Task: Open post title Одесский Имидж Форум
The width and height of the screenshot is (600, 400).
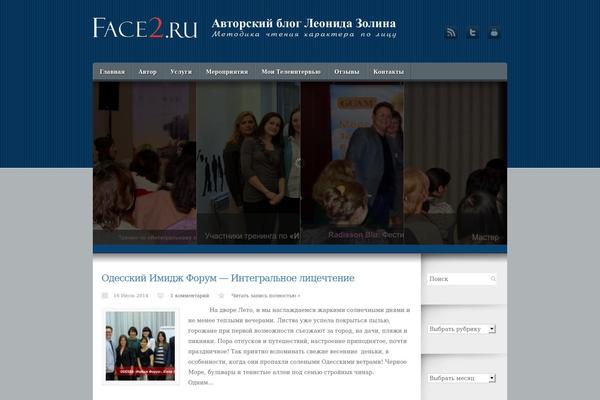Action: tap(228, 278)
